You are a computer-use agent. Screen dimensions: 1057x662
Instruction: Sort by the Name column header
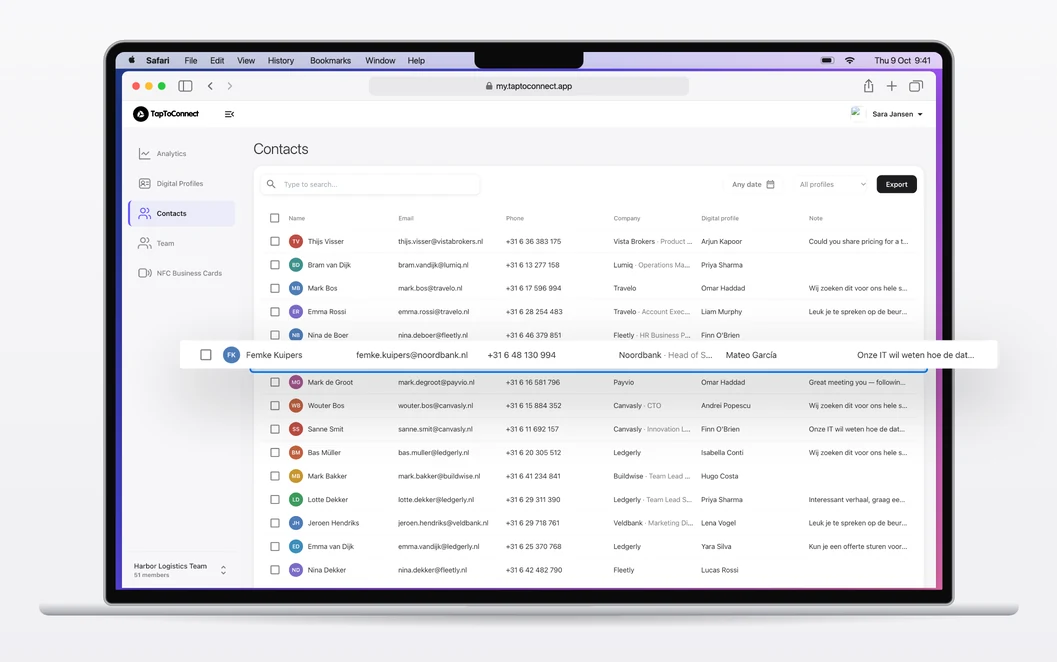click(297, 218)
